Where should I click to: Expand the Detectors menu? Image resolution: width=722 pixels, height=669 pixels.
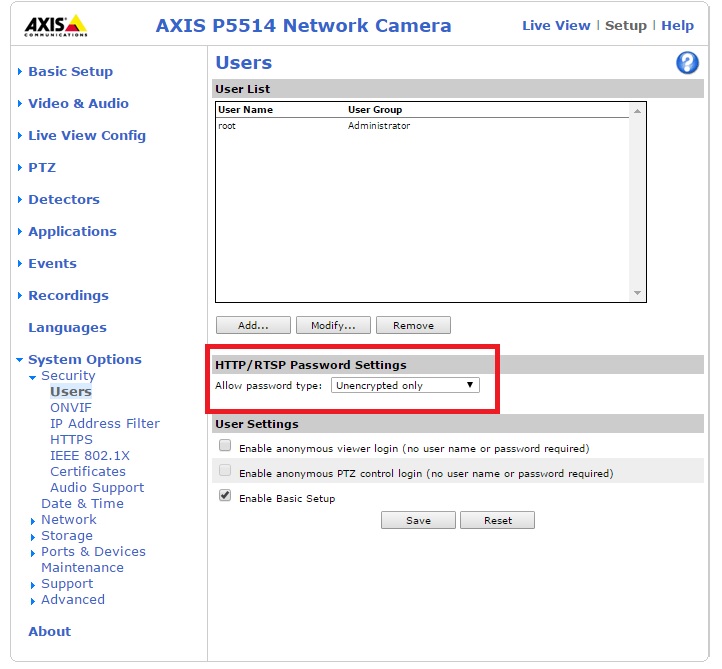click(x=64, y=199)
